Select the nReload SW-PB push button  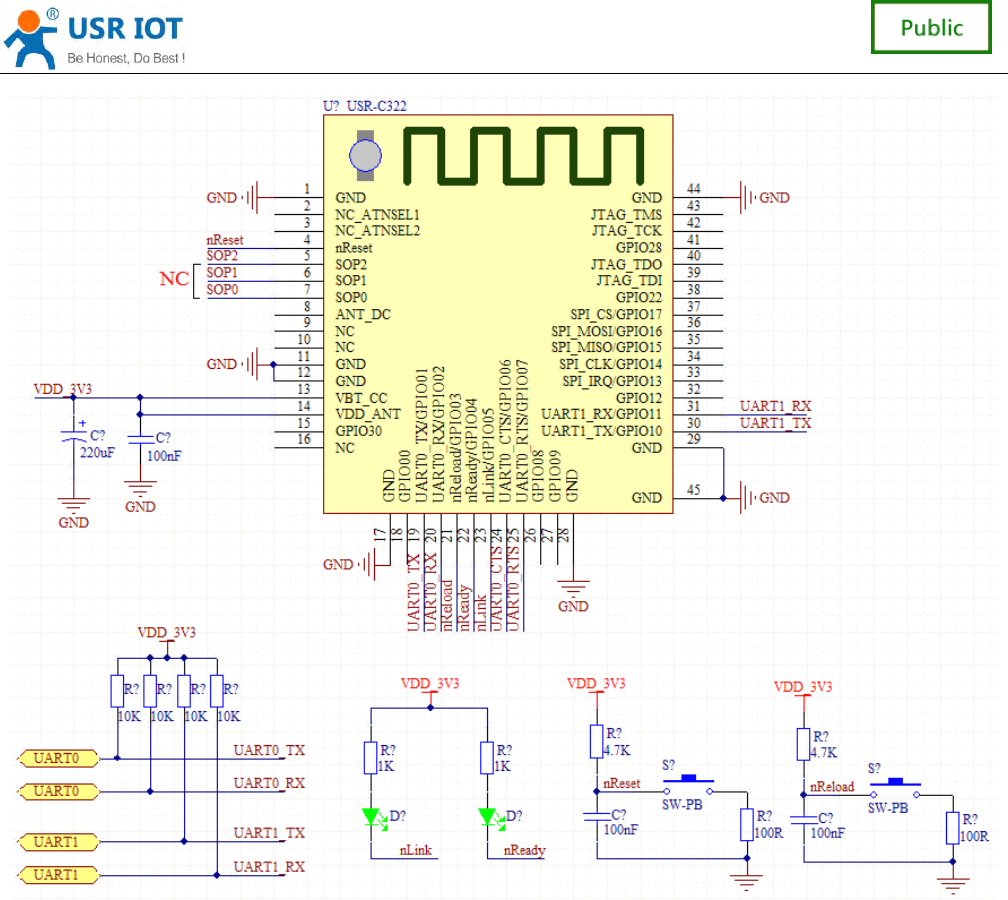click(895, 789)
